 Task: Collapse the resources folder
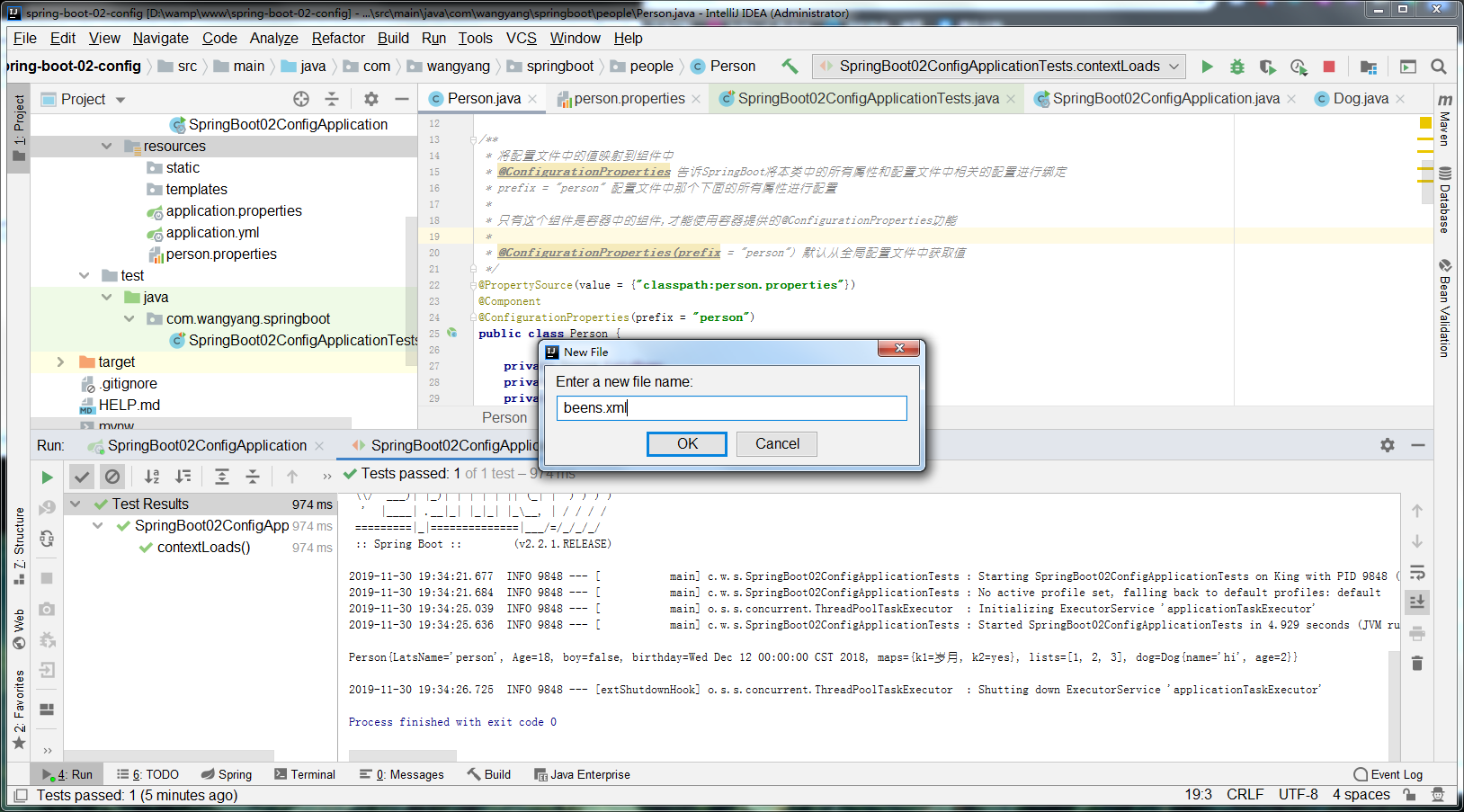pos(106,146)
